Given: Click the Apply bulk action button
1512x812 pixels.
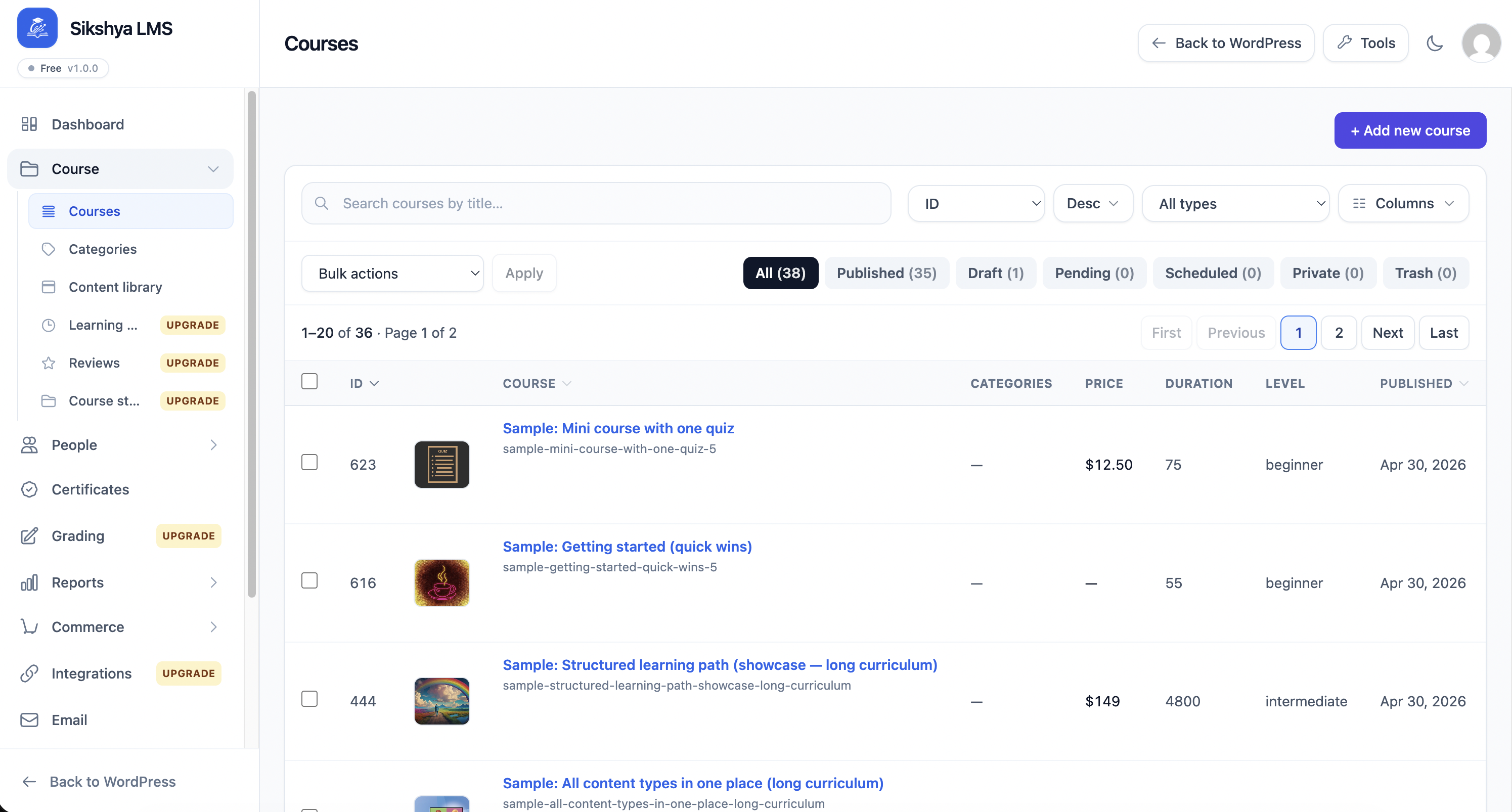Looking at the screenshot, I should point(524,273).
